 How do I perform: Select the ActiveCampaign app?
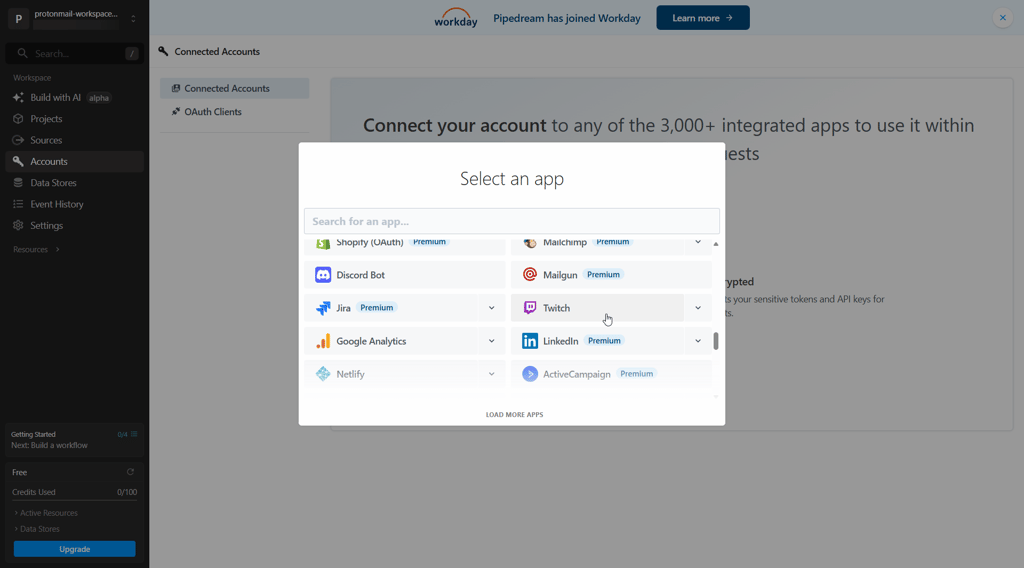pyautogui.click(x=611, y=374)
